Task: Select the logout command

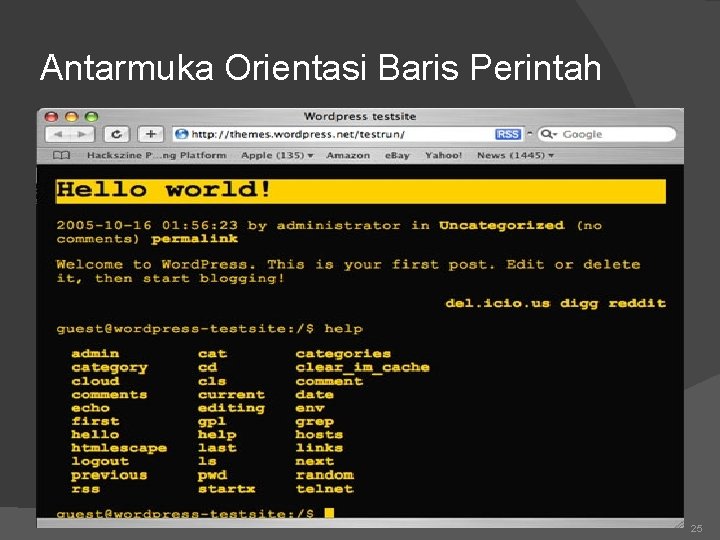Action: pyautogui.click(x=100, y=461)
